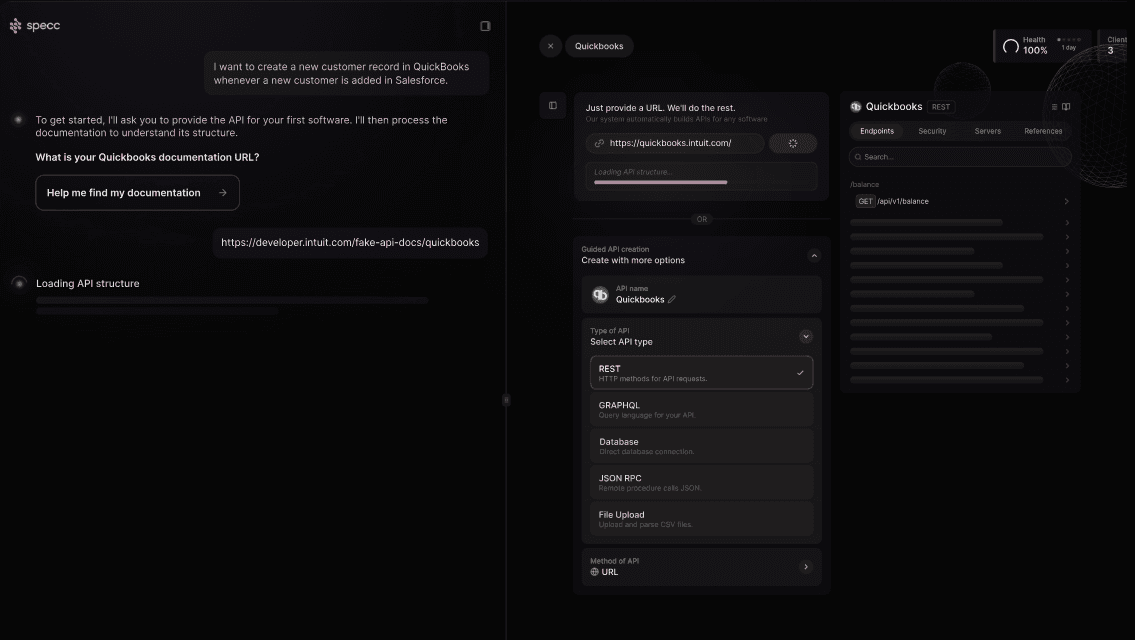Toggle the chat sidebar panel icon
Screen dimensions: 1135x640
coord(485,26)
